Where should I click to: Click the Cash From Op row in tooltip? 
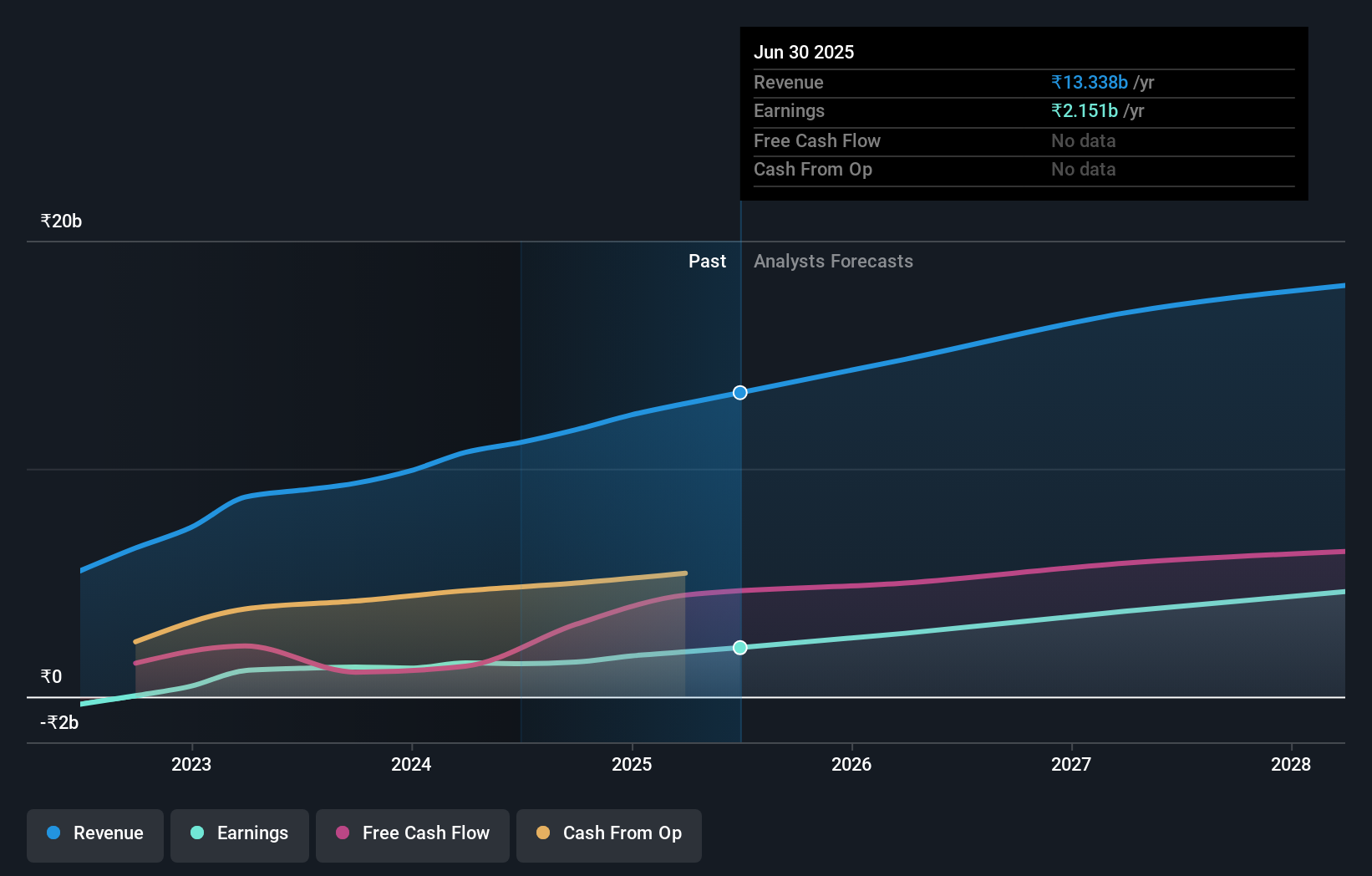pyautogui.click(x=1024, y=170)
